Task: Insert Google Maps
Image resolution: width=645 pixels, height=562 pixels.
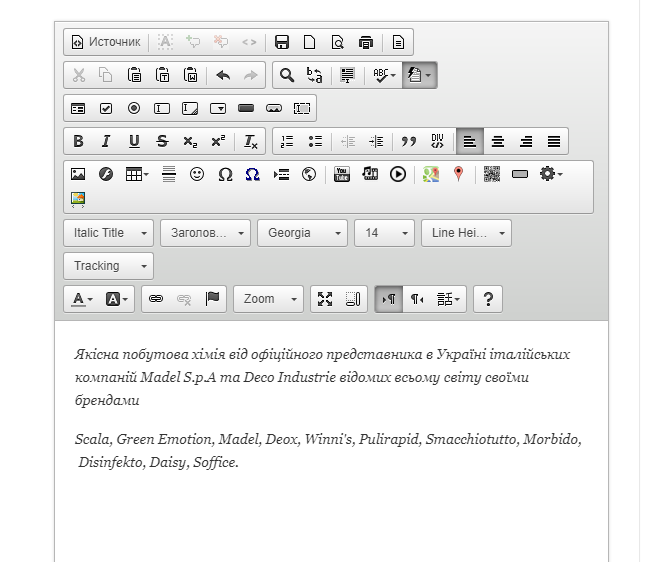Action: click(x=431, y=174)
